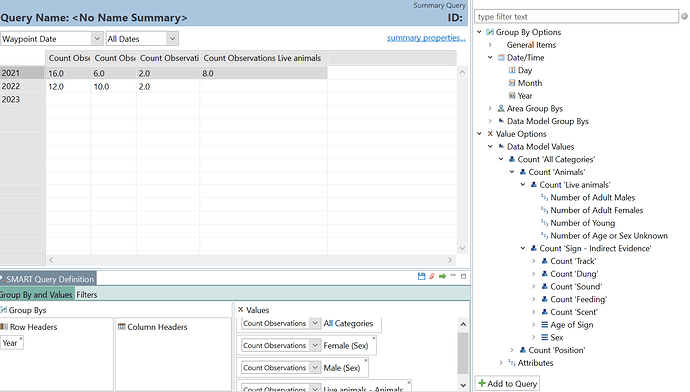Image resolution: width=690 pixels, height=392 pixels.
Task: Maximize the SMART Query Definition panel
Action: (463, 276)
